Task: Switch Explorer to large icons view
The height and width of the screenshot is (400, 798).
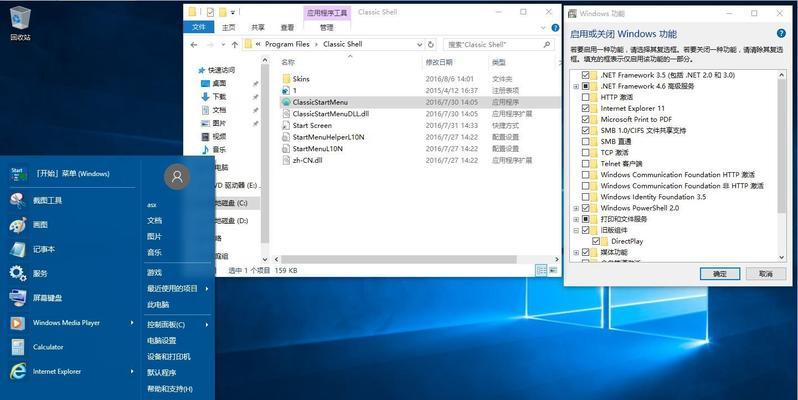Action: coord(553,270)
